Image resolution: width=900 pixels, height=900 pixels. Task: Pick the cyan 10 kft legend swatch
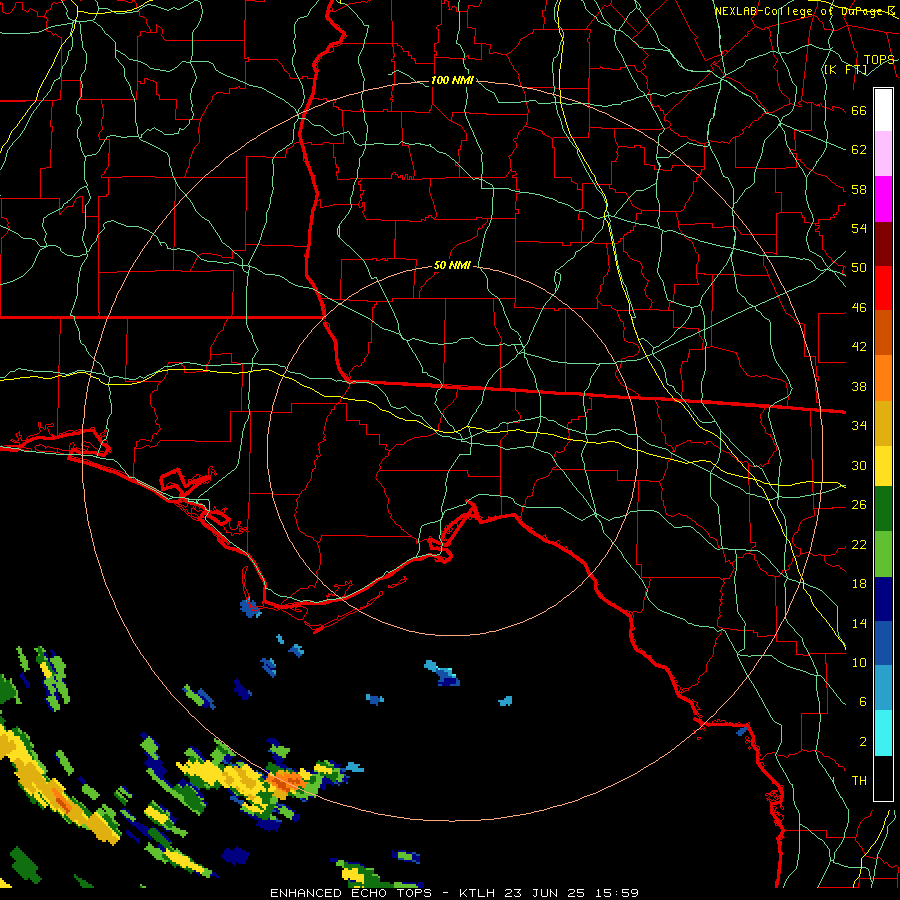tap(883, 733)
